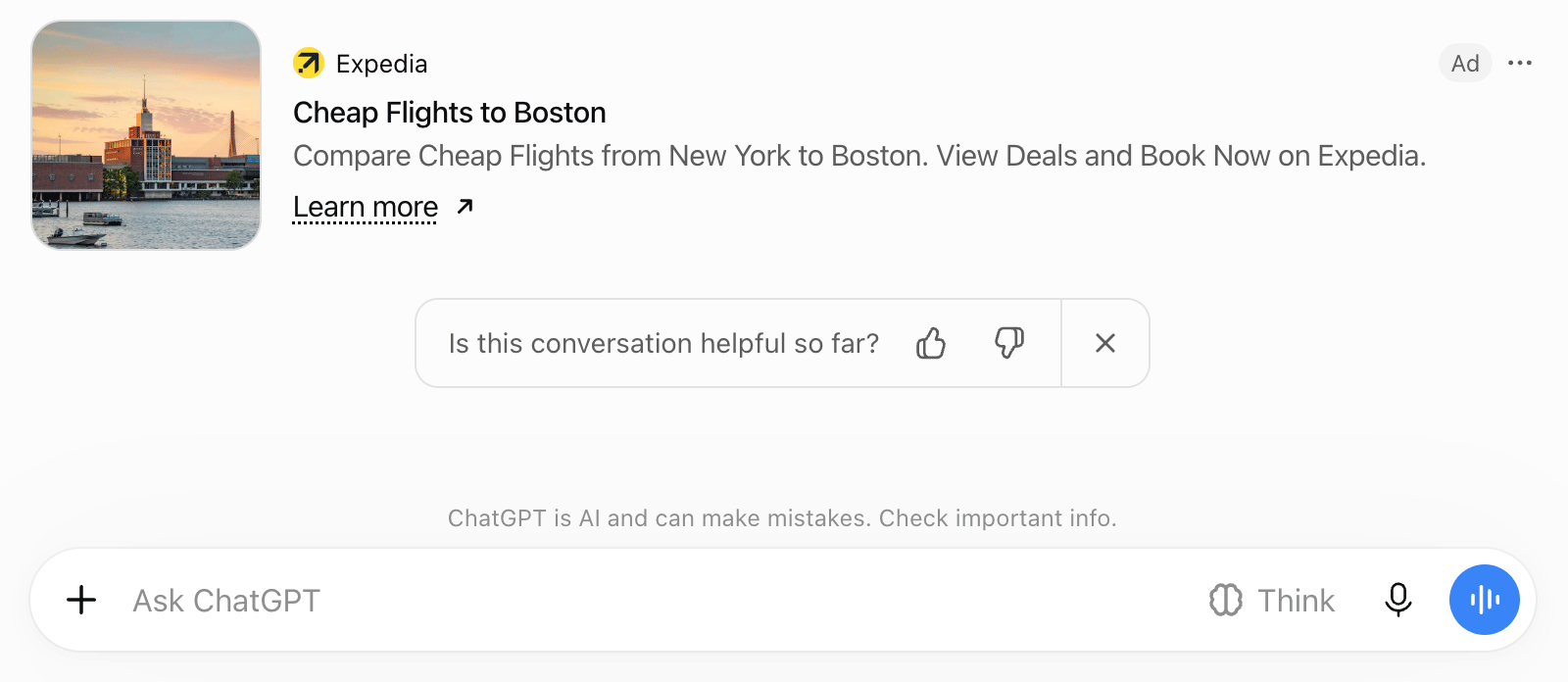Click the thumbs up feedback icon
The height and width of the screenshot is (682, 1568).
click(x=931, y=343)
